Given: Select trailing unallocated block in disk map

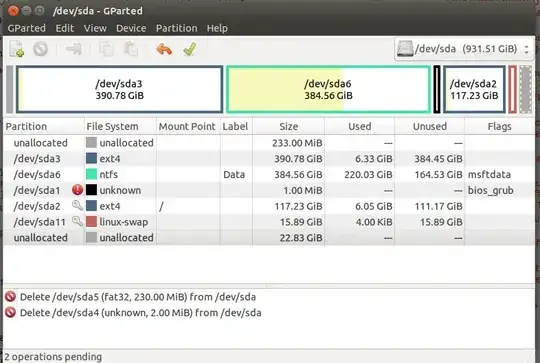Looking at the screenshot, I should tap(525, 89).
